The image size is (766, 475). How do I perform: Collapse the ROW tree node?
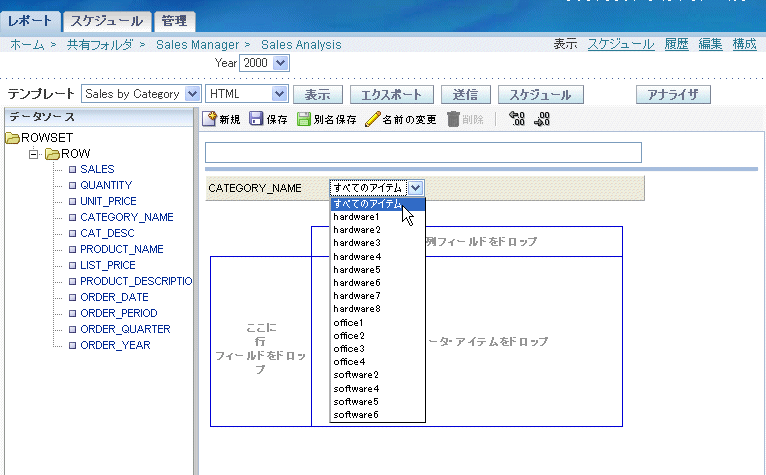[33, 154]
